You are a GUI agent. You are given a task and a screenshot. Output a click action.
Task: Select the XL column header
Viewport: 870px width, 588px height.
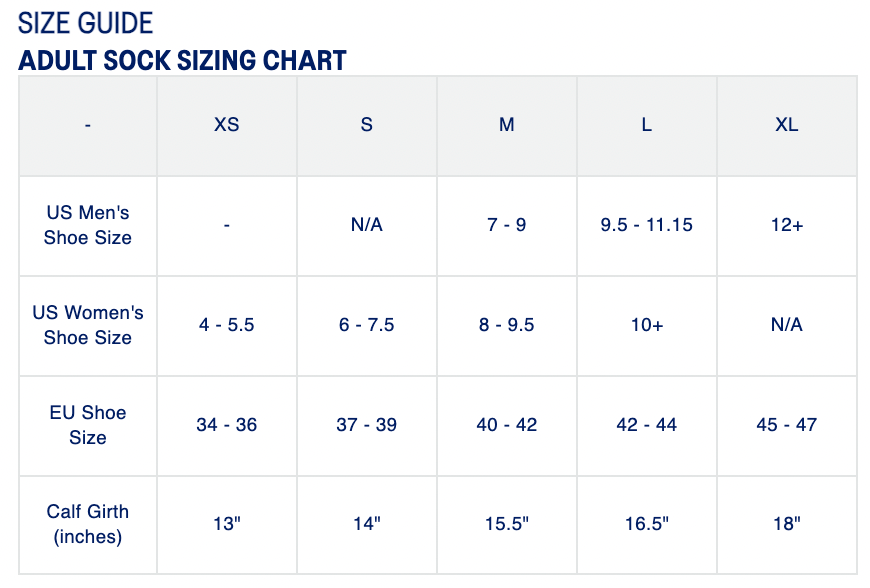click(x=787, y=125)
